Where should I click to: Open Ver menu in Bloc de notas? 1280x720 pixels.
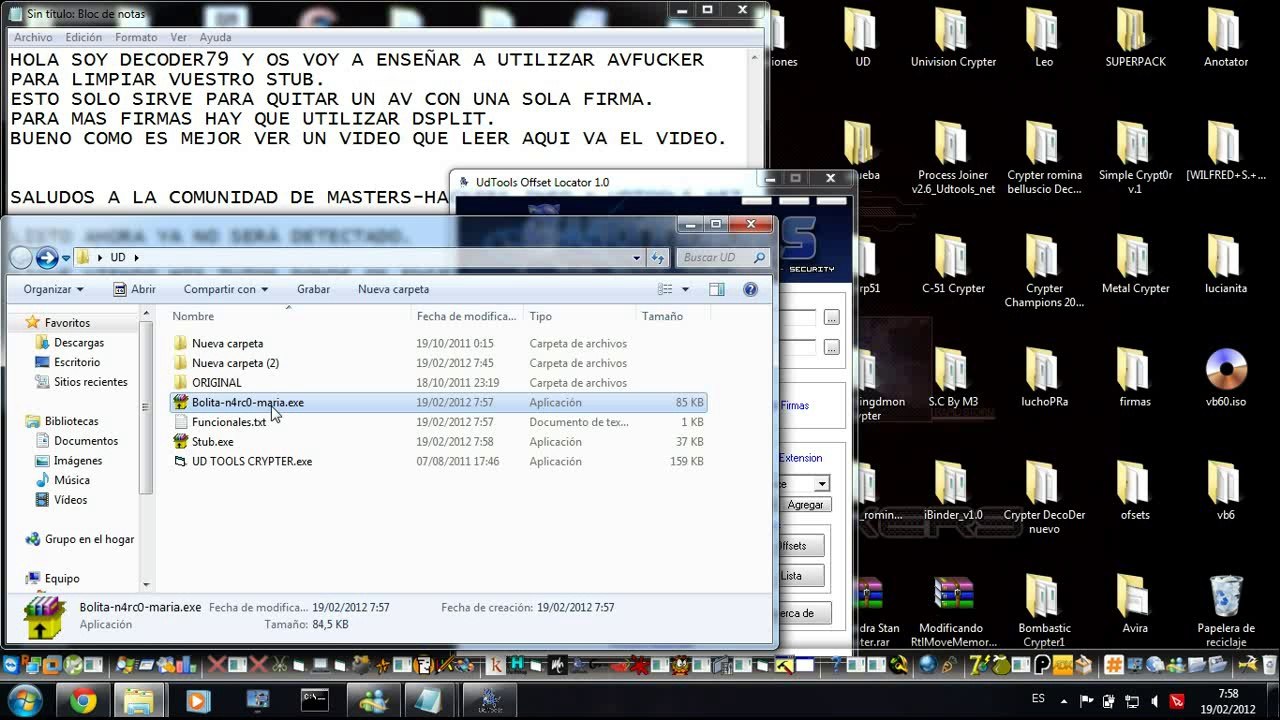(x=179, y=38)
